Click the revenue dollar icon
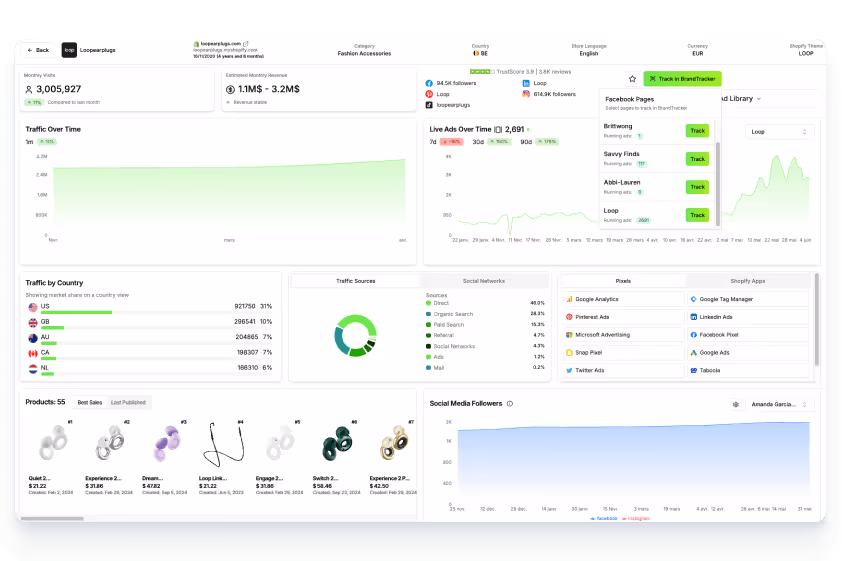The image size is (842, 561). tap(230, 89)
